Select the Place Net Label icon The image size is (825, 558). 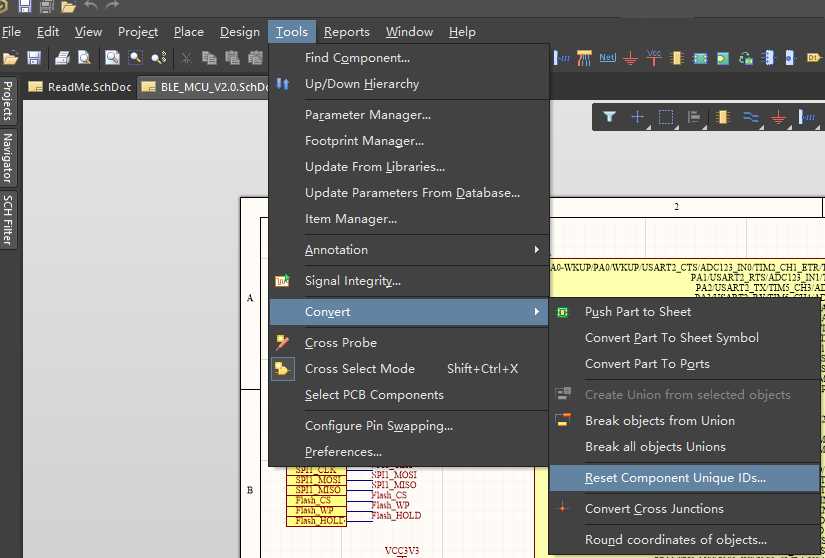click(x=607, y=57)
